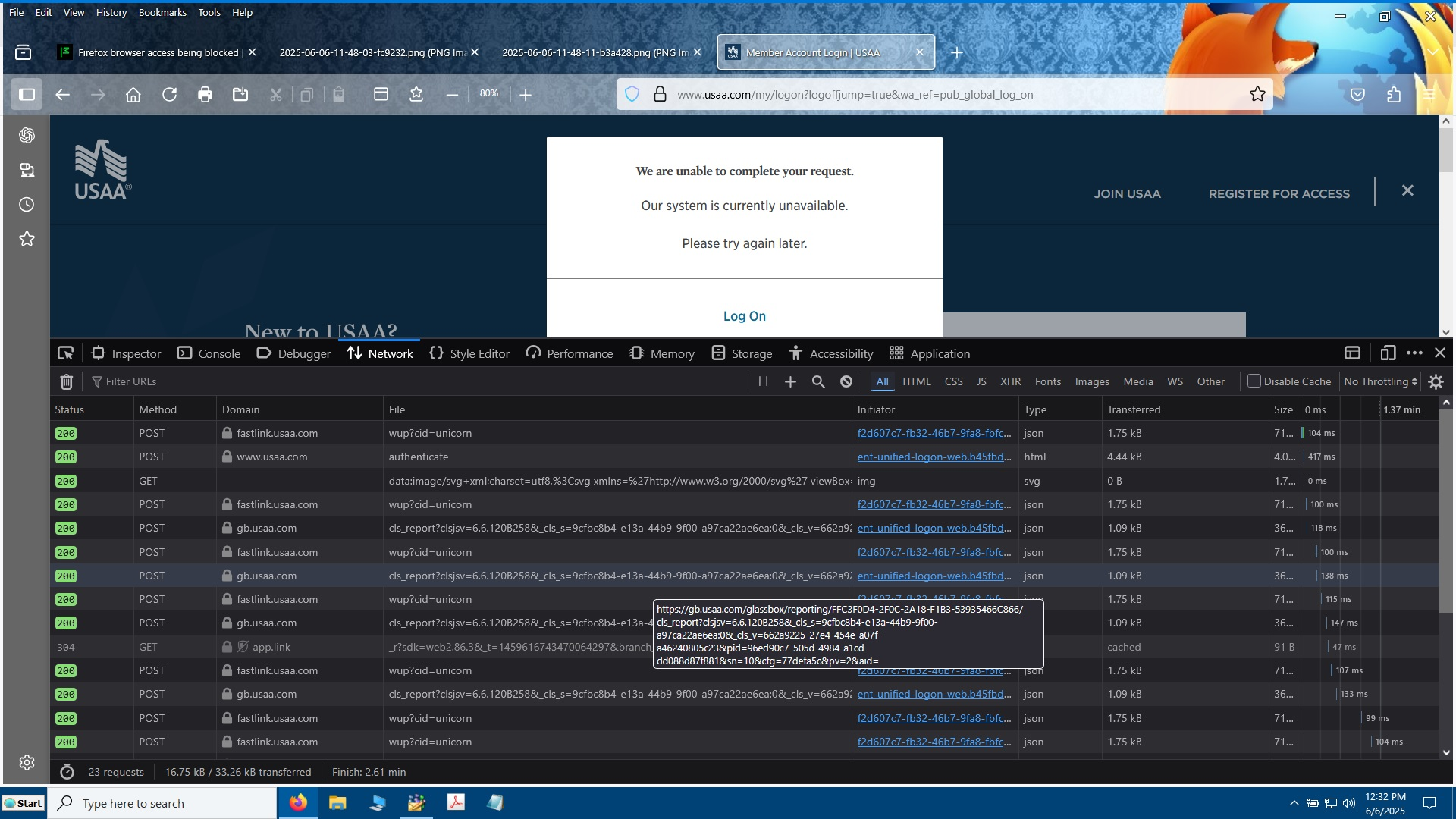
Task: Switch to Firefox browser access being blocked tab
Action: [x=158, y=52]
